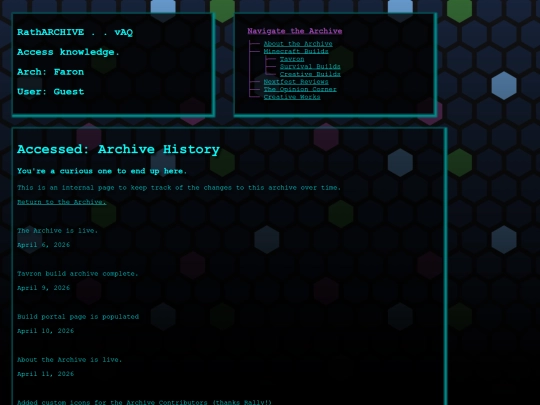540x405 pixels.
Task: Open the Tavron link
Action: [x=292, y=59]
